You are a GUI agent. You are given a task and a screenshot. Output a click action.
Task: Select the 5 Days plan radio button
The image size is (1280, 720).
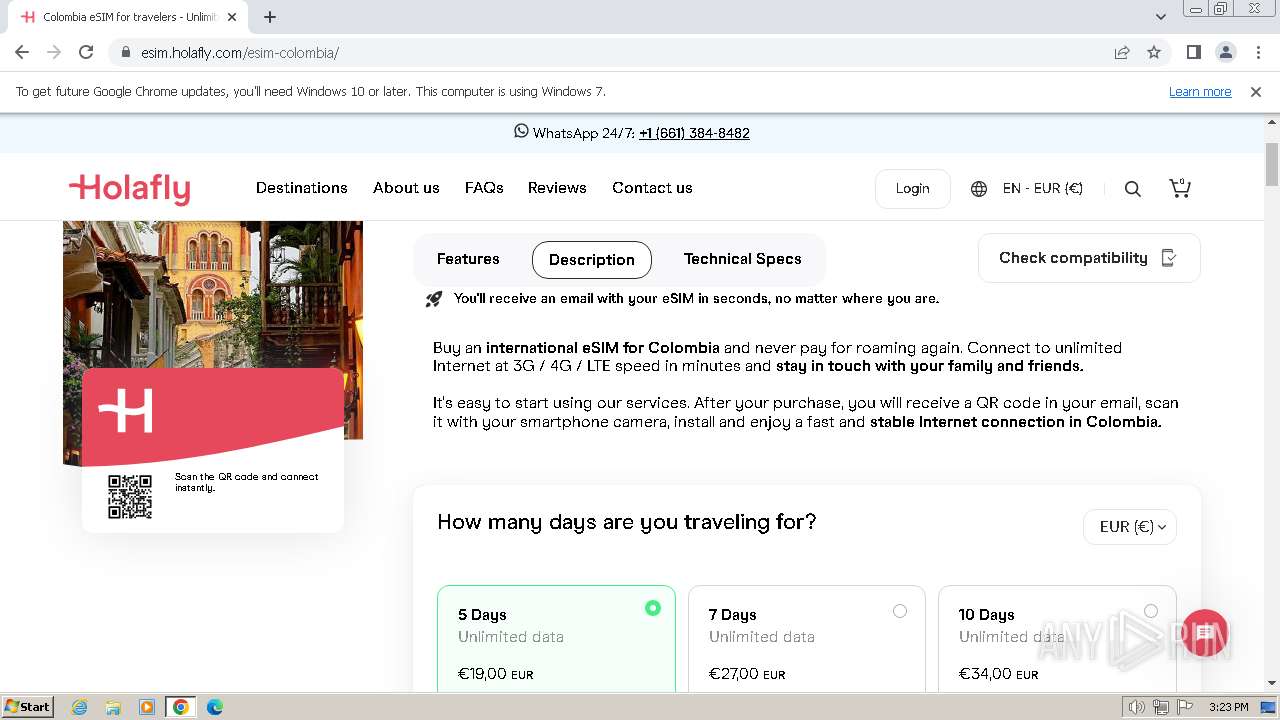click(x=653, y=608)
